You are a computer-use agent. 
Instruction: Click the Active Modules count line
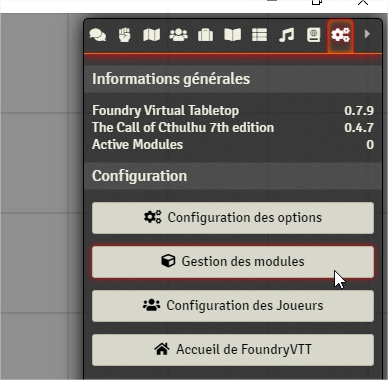(x=233, y=145)
